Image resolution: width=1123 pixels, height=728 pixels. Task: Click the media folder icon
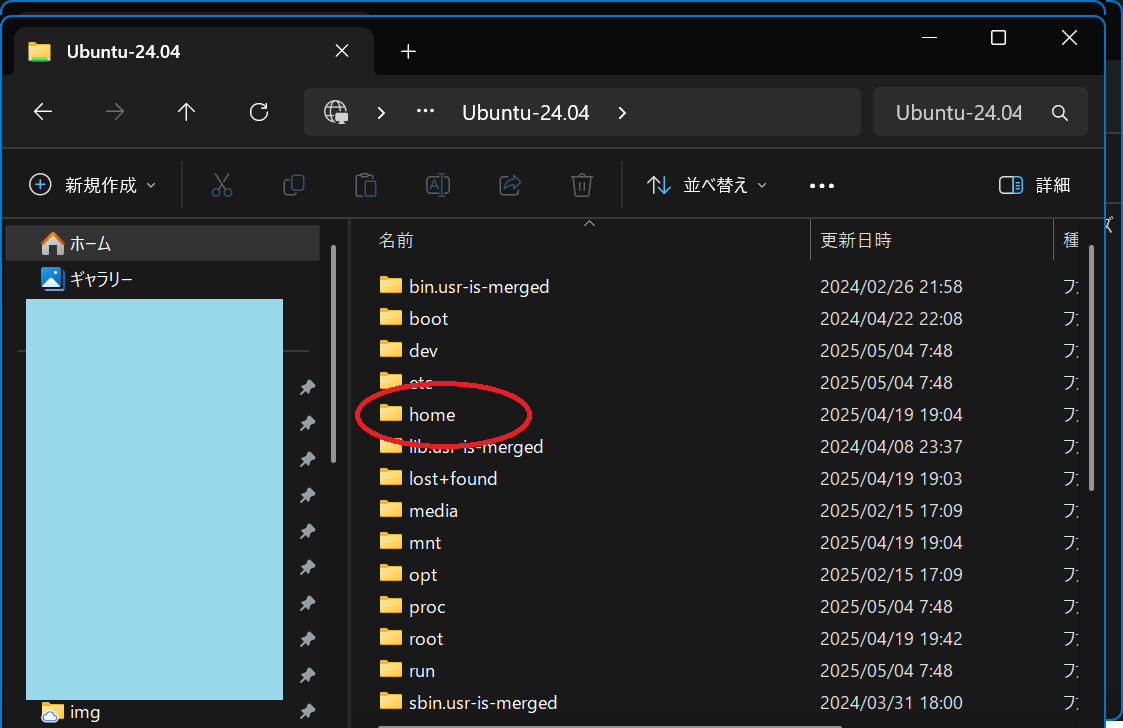pos(390,509)
